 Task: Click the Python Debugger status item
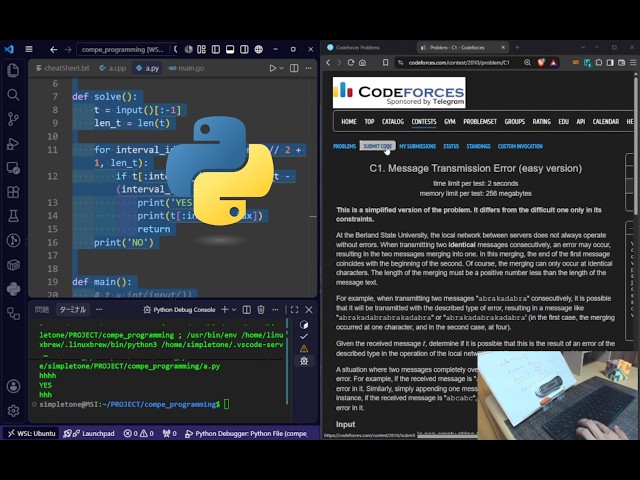[x=246, y=433]
